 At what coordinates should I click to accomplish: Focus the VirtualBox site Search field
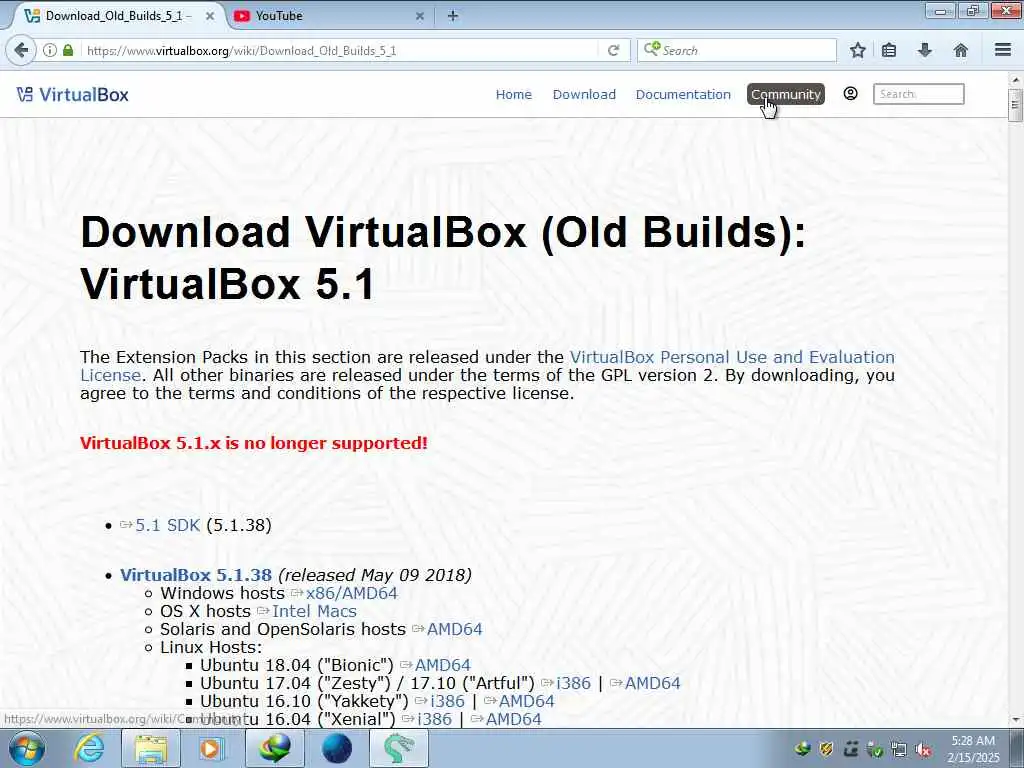point(918,93)
